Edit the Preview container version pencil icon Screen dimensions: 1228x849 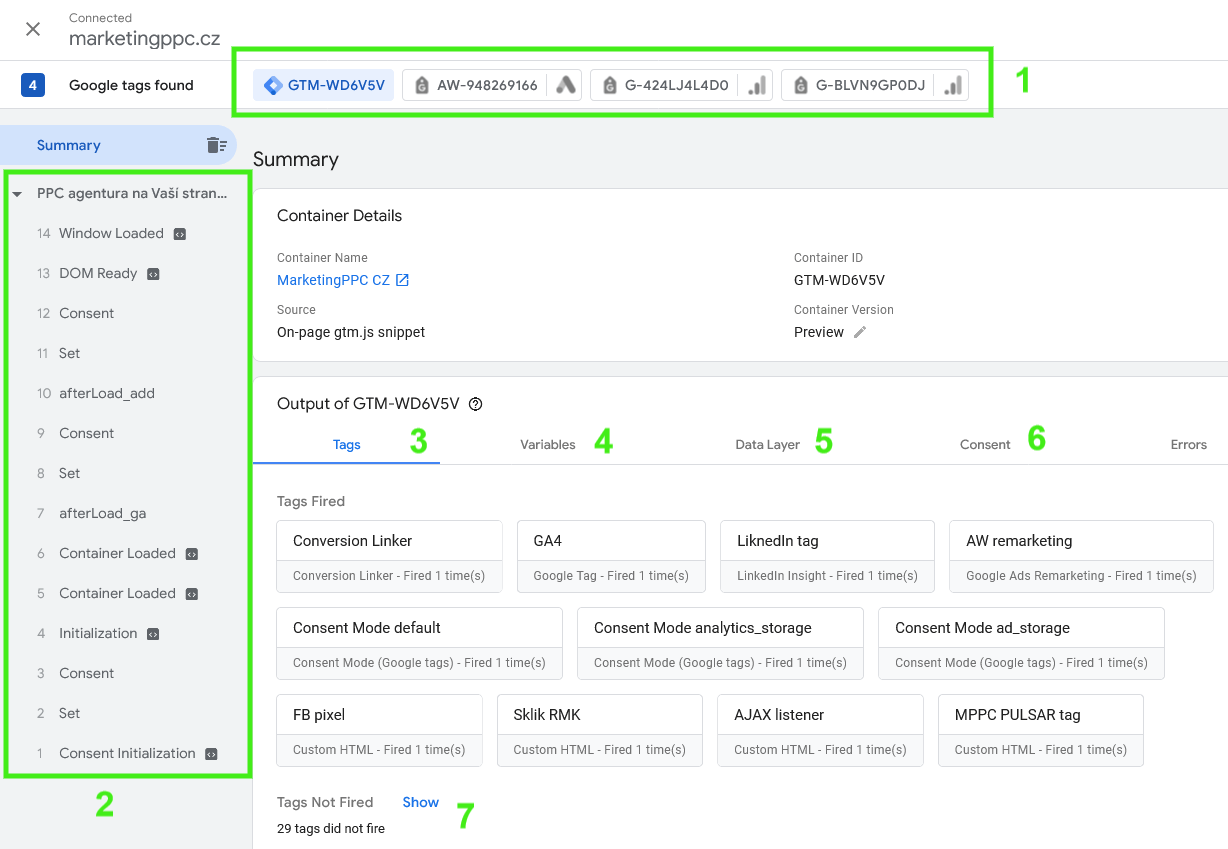[x=860, y=332]
